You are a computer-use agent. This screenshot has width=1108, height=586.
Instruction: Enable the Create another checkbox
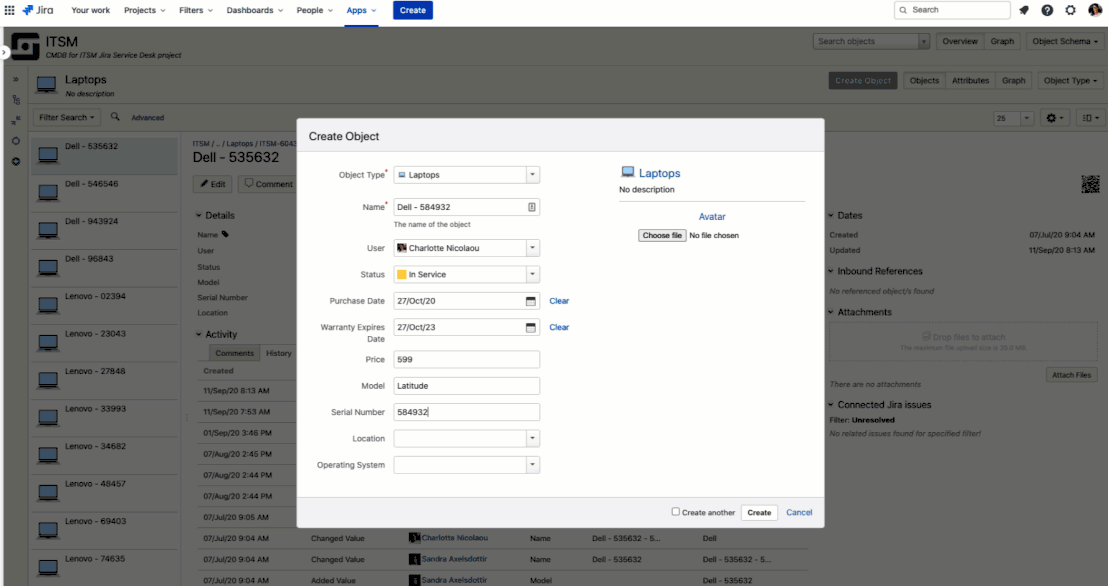coord(676,512)
